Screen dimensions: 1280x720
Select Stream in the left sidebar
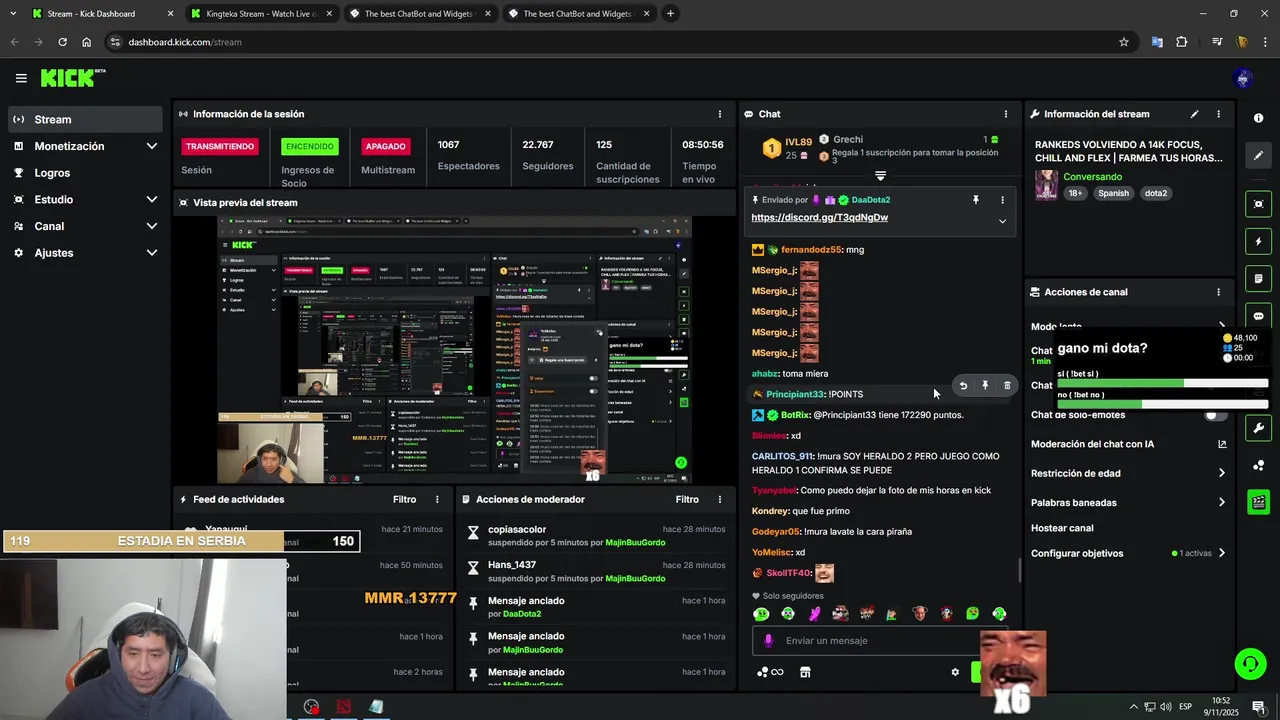[x=85, y=119]
